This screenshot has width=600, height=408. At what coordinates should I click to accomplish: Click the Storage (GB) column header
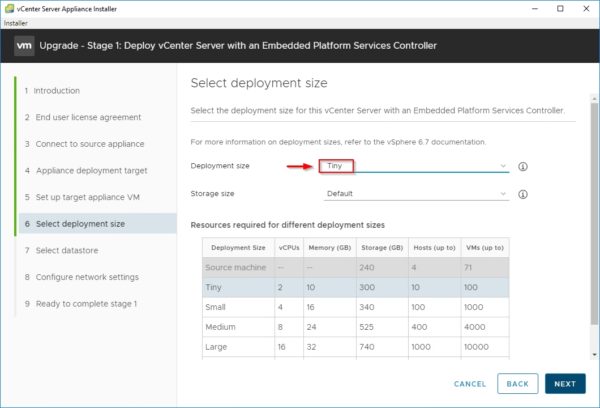pyautogui.click(x=382, y=248)
